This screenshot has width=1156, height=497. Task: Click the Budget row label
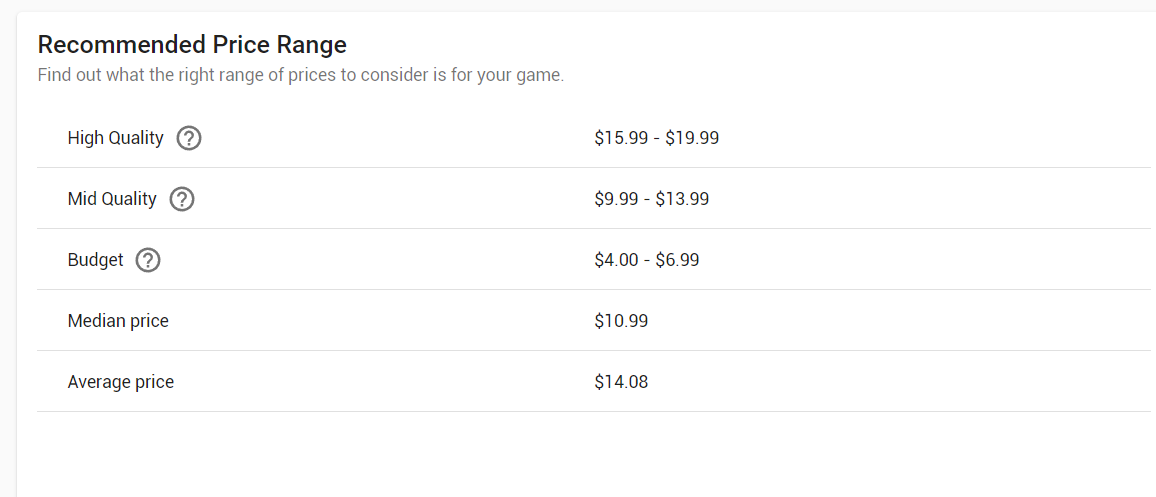(x=96, y=260)
